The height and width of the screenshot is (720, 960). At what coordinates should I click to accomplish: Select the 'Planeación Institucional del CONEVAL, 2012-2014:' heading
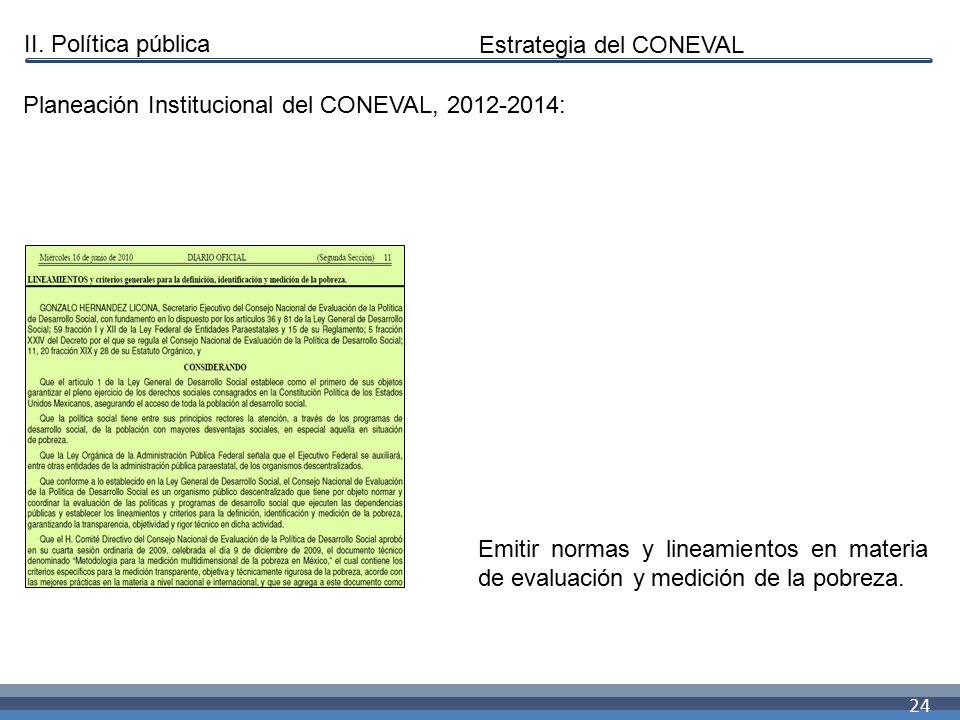(x=294, y=105)
